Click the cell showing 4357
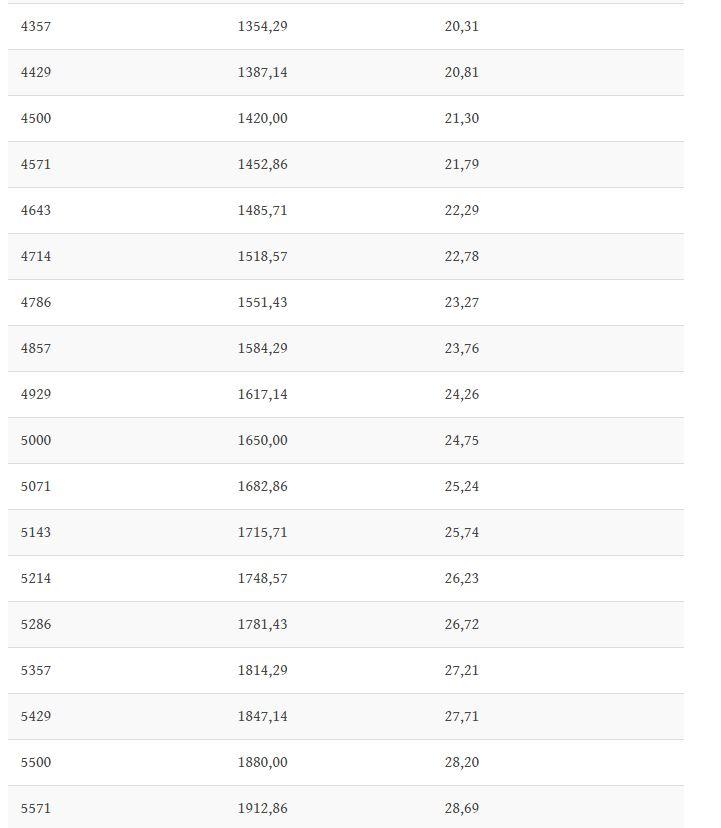Screen dimensions: 721x828 coord(36,27)
